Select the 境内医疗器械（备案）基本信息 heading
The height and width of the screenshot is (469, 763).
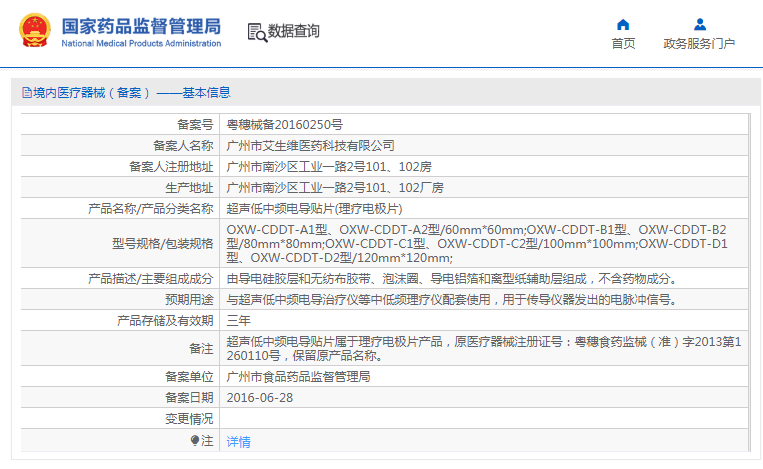pyautogui.click(x=126, y=92)
